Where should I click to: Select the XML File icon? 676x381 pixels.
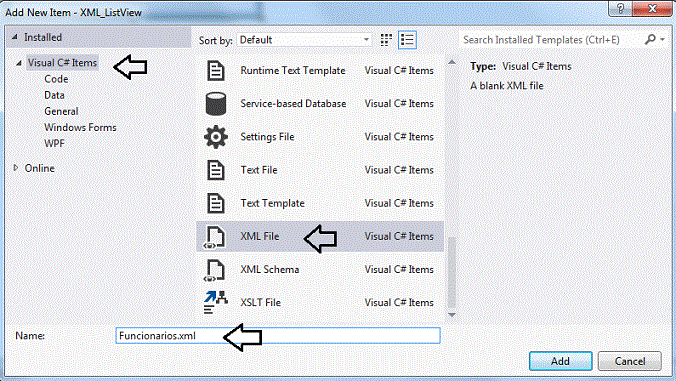click(214, 237)
